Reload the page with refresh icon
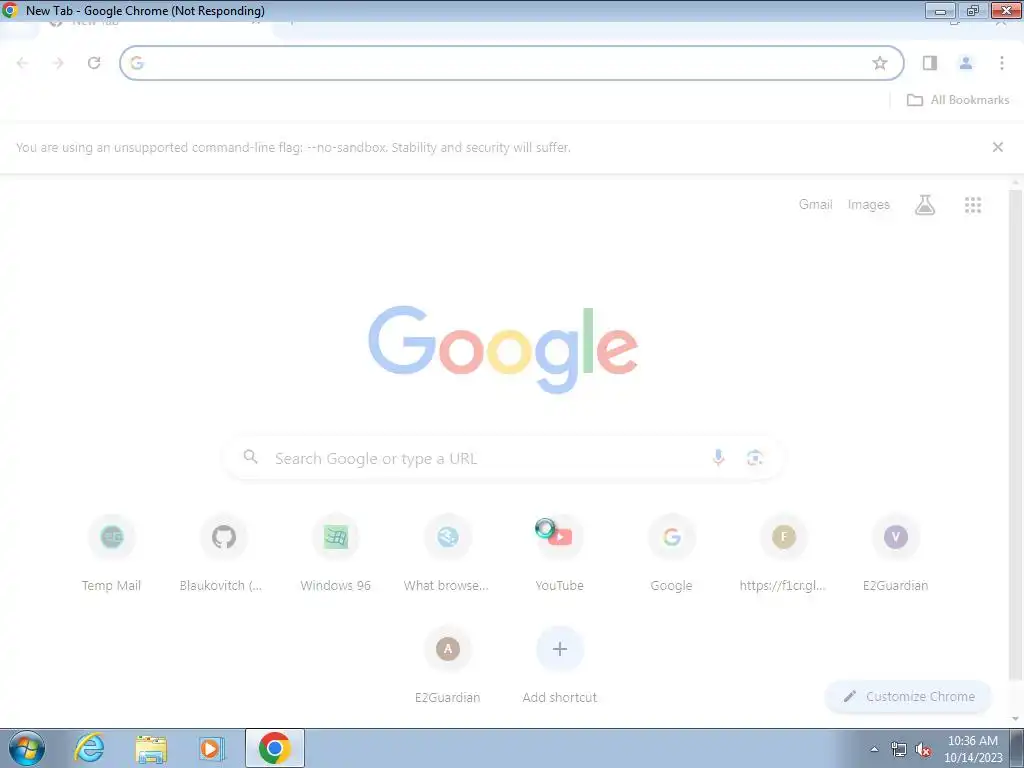 (x=94, y=63)
